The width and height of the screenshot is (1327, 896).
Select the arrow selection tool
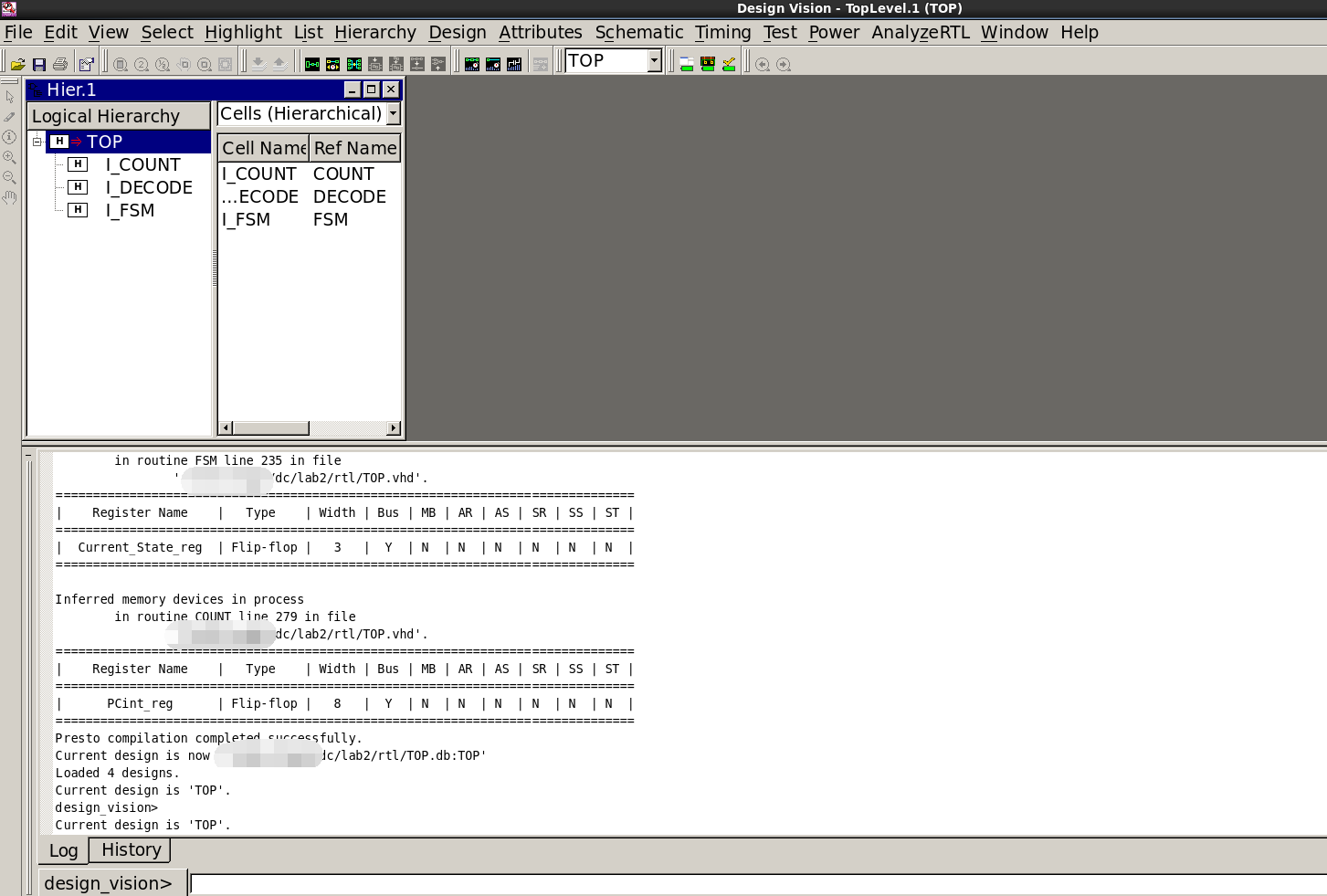10,96
